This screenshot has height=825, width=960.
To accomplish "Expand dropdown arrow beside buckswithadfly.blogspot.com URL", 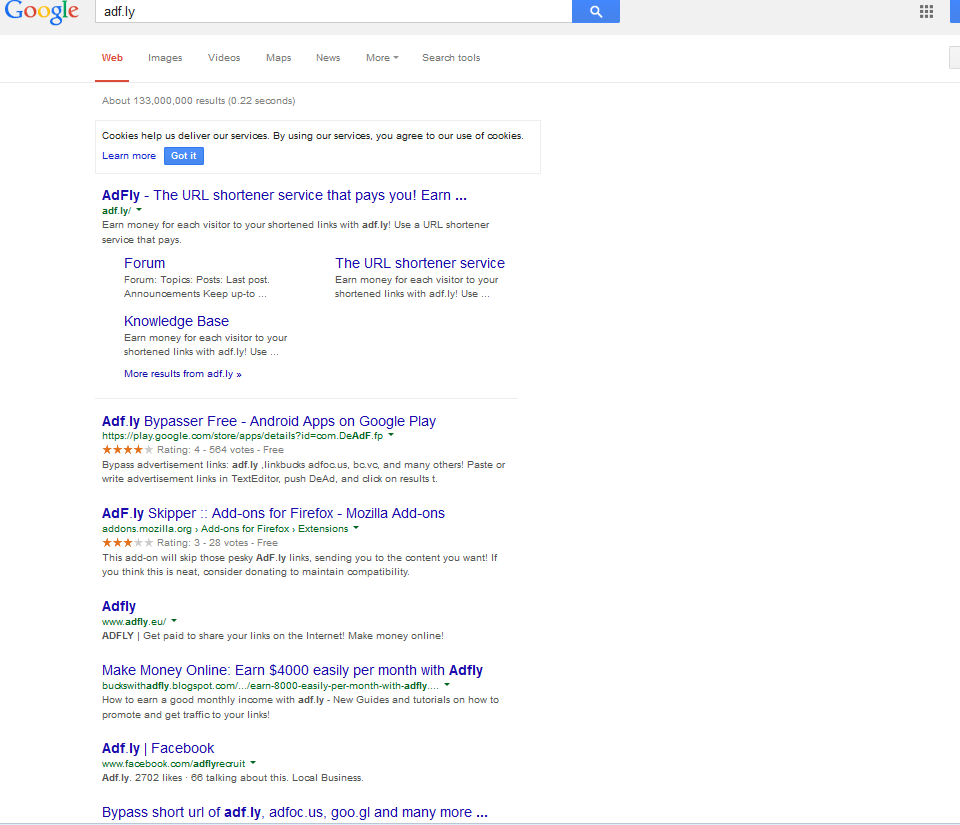I will coord(447,685).
